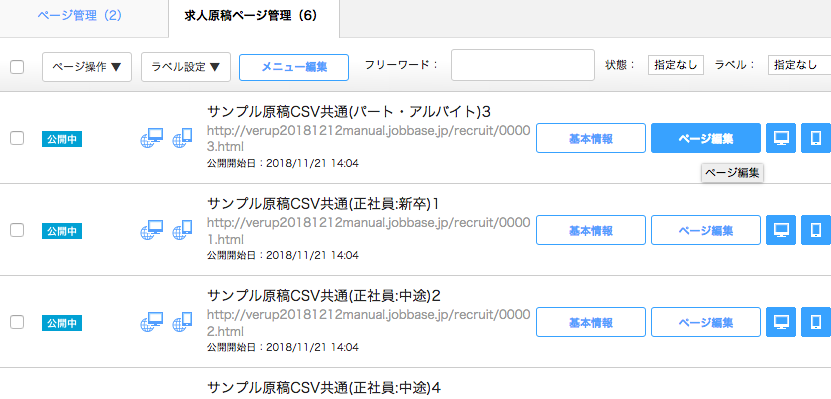
Task: Check the 正社員:新卒)1 row checkbox
Action: tap(17, 230)
